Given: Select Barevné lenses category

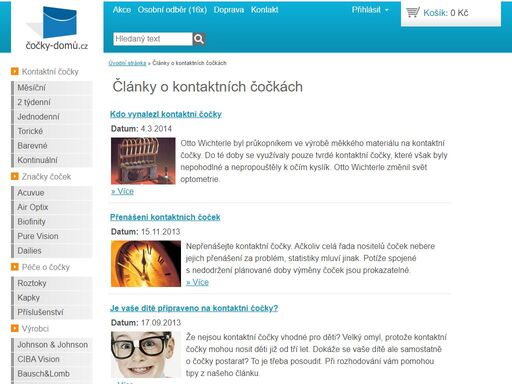Looking at the screenshot, I should tap(52, 146).
